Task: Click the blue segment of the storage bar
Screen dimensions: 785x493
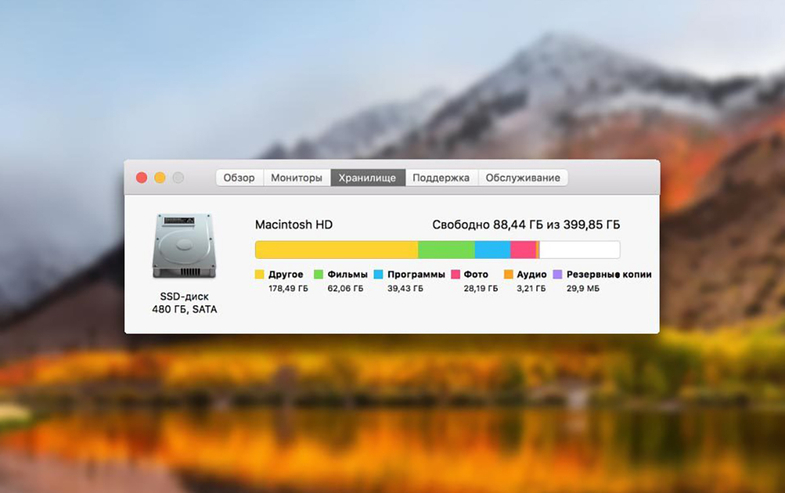Action: pyautogui.click(x=492, y=250)
